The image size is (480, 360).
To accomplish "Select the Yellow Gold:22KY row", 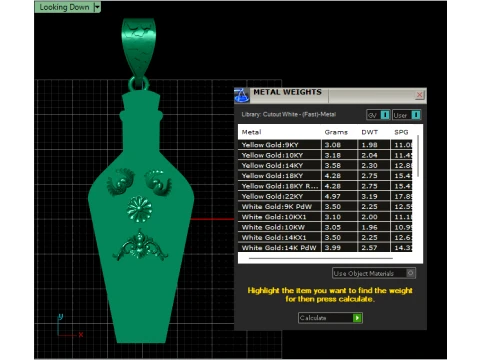I will click(x=325, y=196).
